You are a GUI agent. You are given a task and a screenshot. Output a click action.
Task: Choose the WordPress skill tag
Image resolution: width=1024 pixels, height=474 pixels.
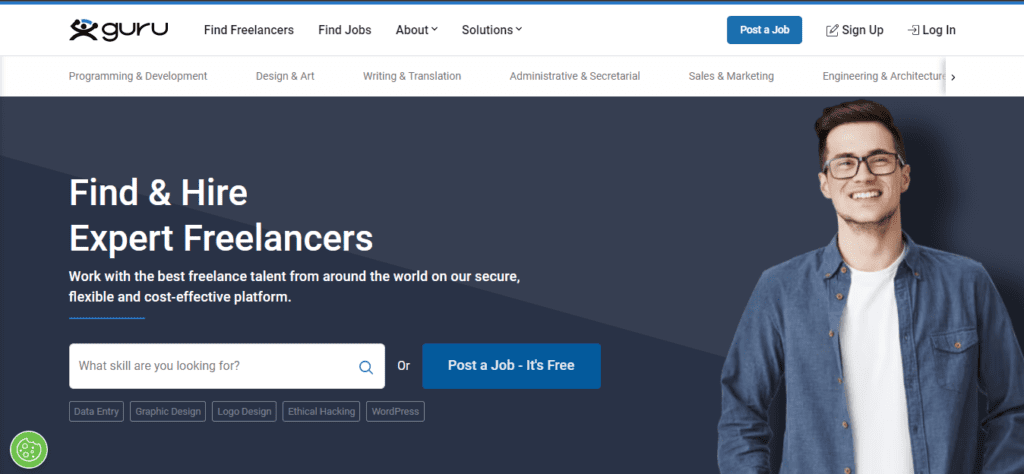pyautogui.click(x=395, y=411)
